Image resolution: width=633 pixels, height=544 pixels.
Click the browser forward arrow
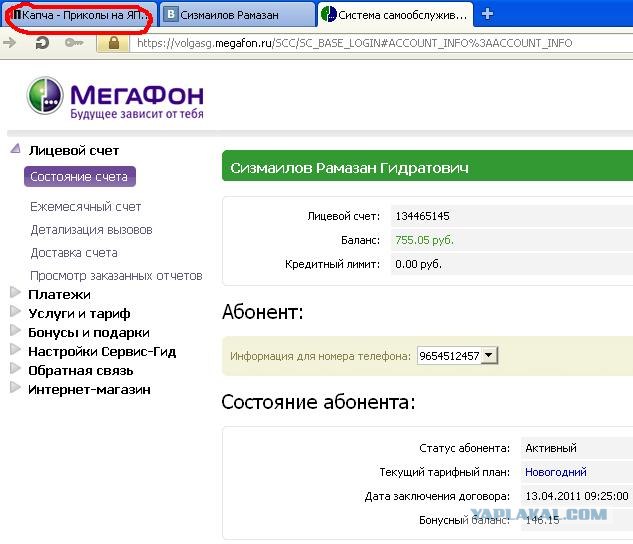[x=9, y=42]
